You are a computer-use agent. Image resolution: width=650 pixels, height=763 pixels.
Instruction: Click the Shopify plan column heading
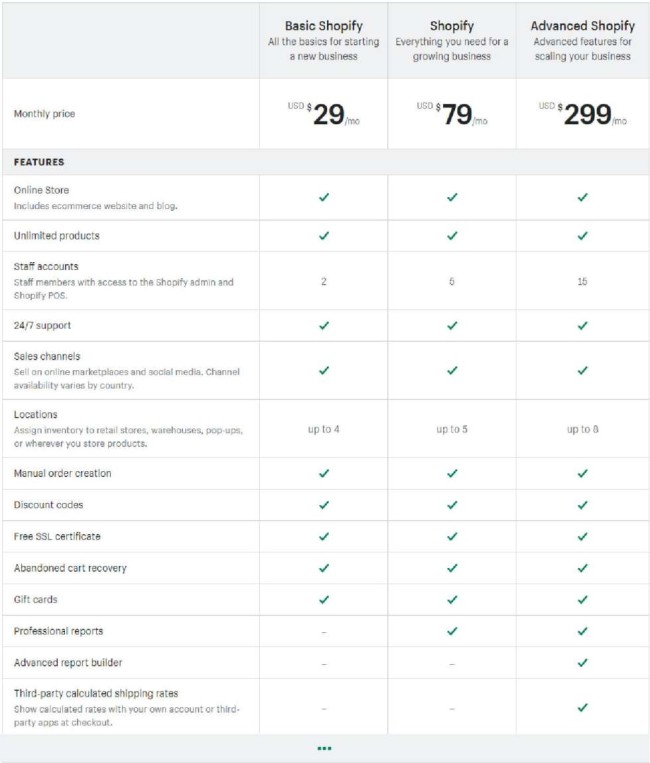coord(452,26)
